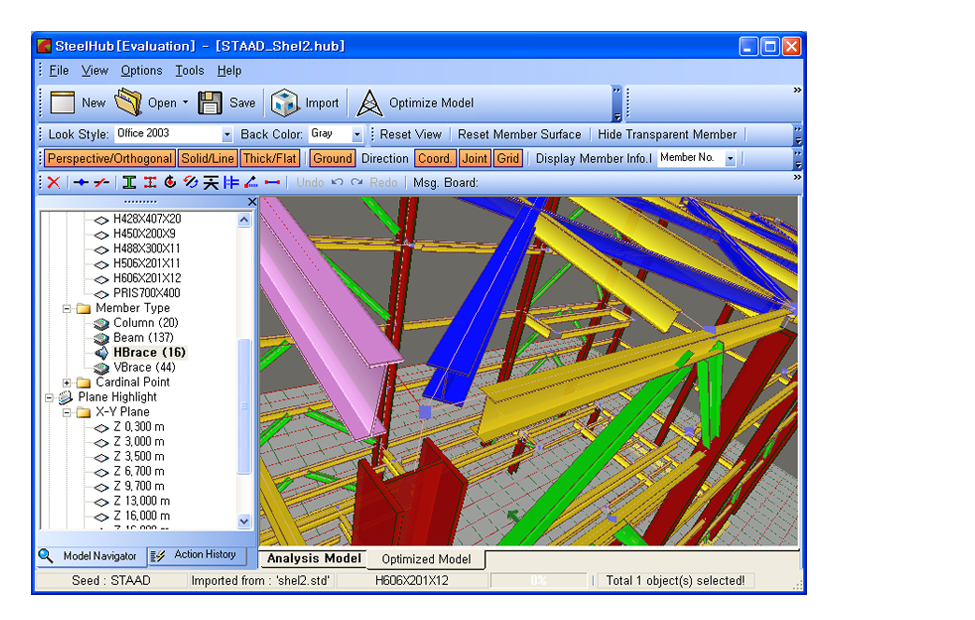Click the Undo curved arrow icon

(338, 182)
